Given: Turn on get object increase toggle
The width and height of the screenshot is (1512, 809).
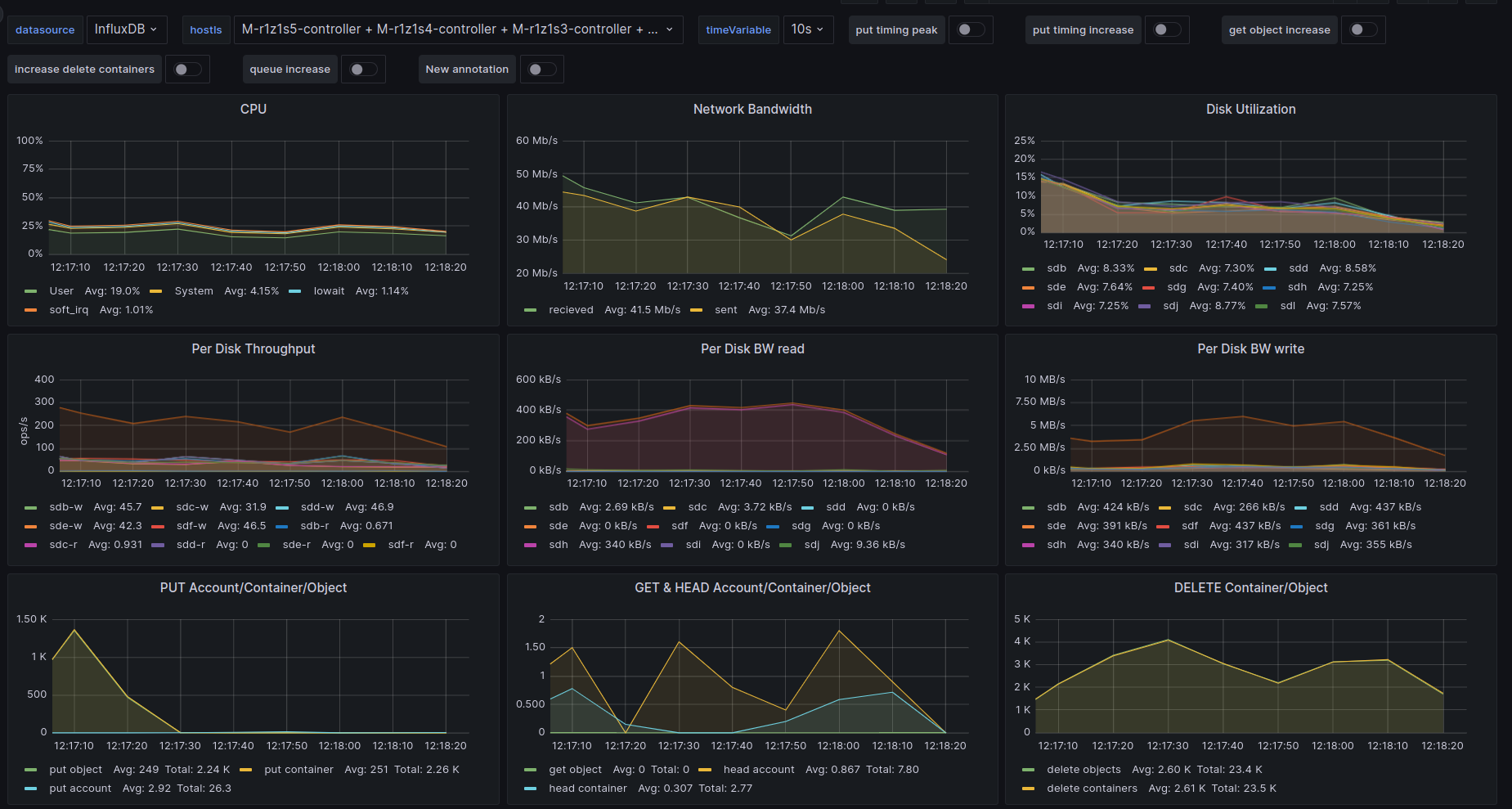Looking at the screenshot, I should point(1363,29).
